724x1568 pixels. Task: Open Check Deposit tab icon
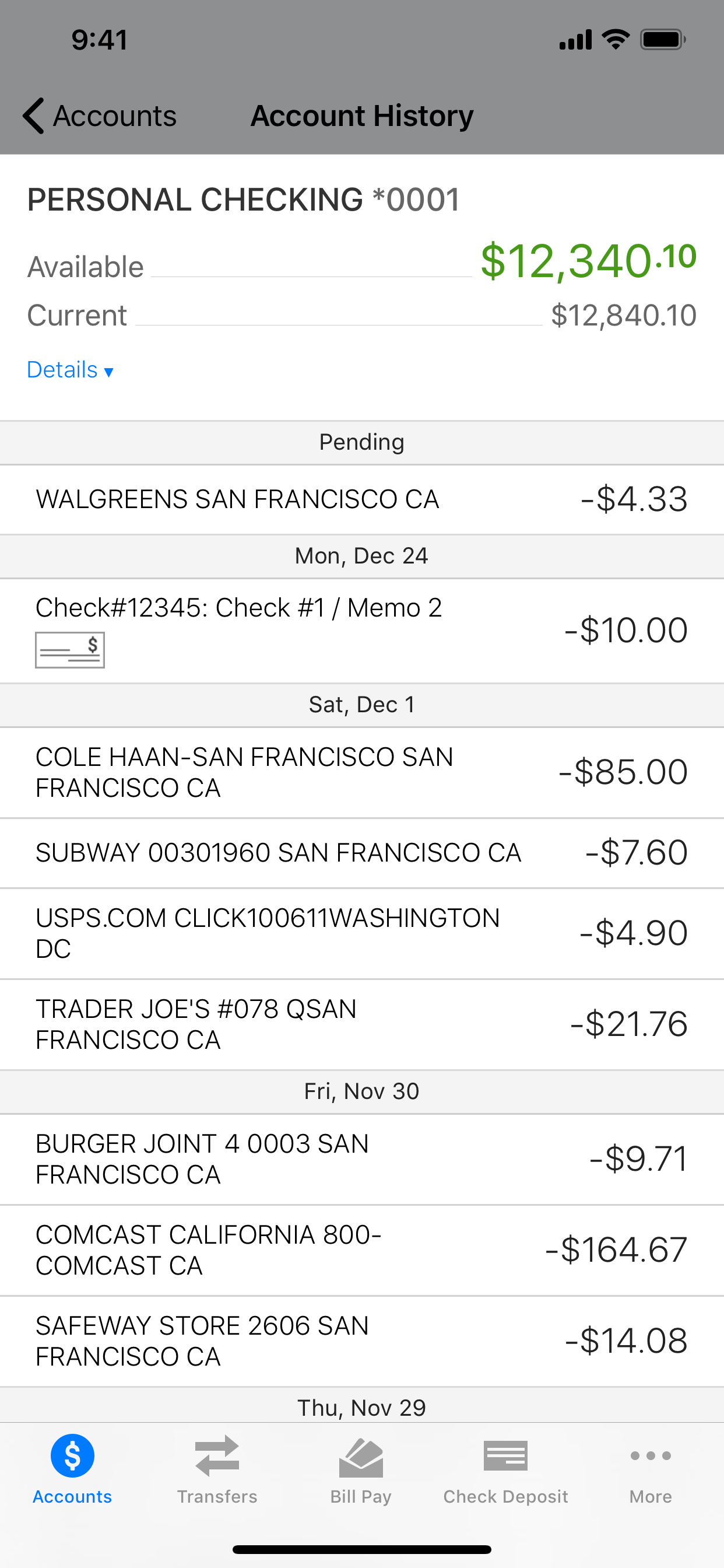505,1455
